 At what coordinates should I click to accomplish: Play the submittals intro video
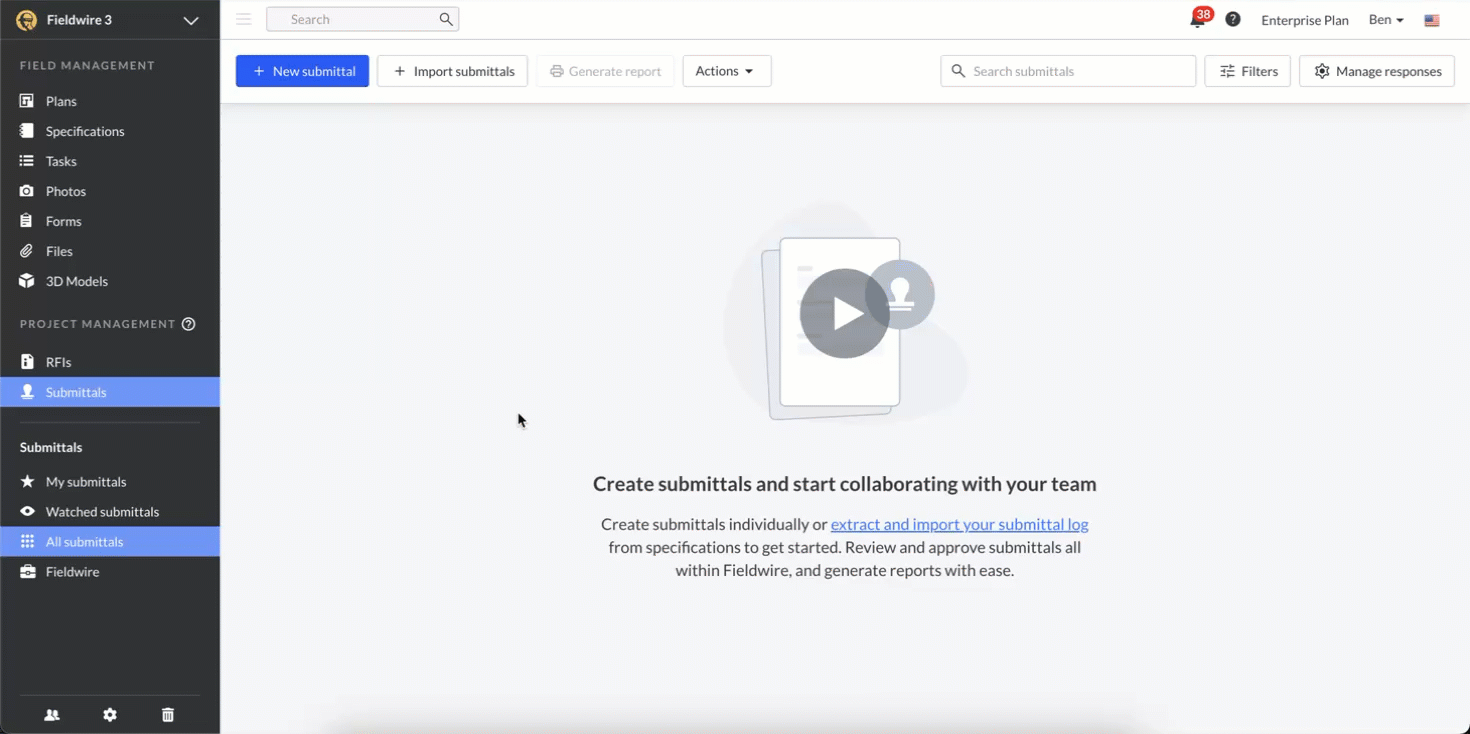click(x=844, y=313)
